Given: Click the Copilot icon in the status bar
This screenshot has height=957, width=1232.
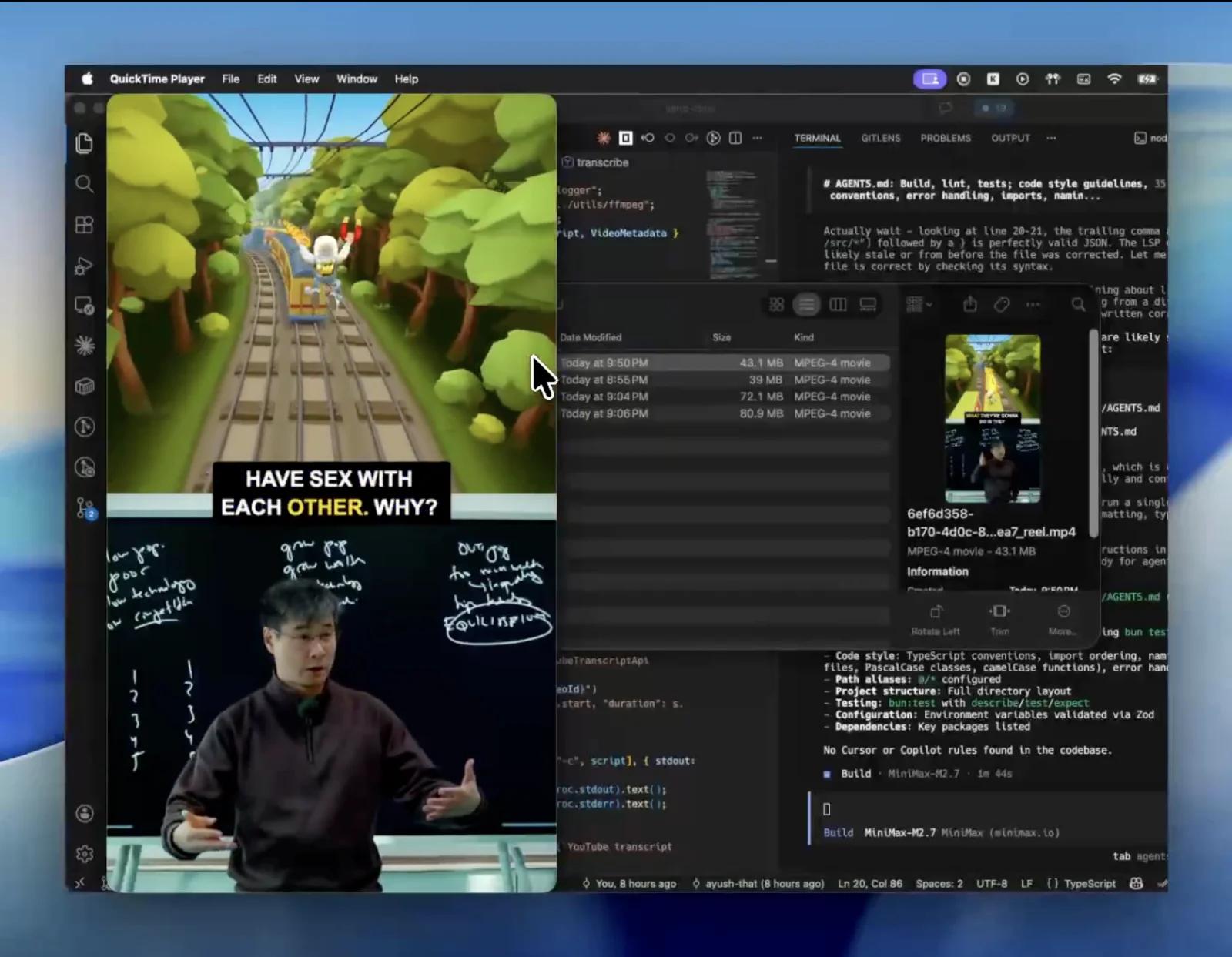Looking at the screenshot, I should (1136, 883).
